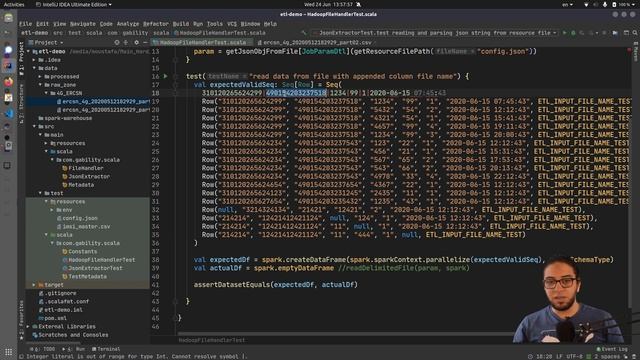Open the VCS menu

point(232,24)
